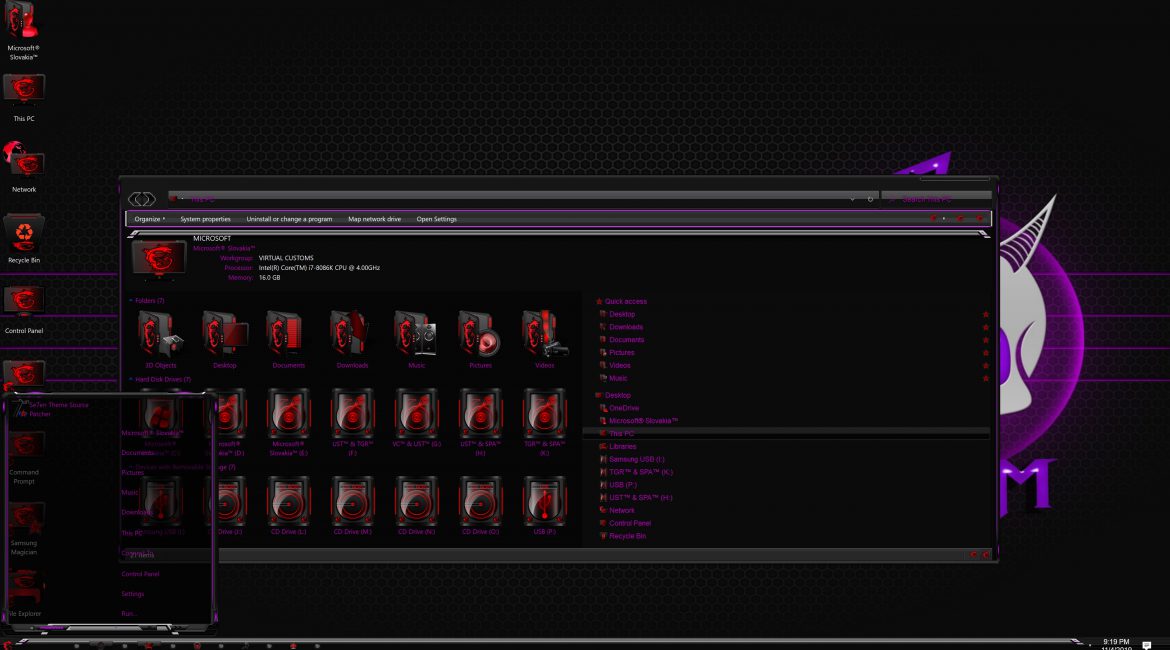Select the CD Drive (O:) icon
1170x650 pixels.
tap(480, 501)
